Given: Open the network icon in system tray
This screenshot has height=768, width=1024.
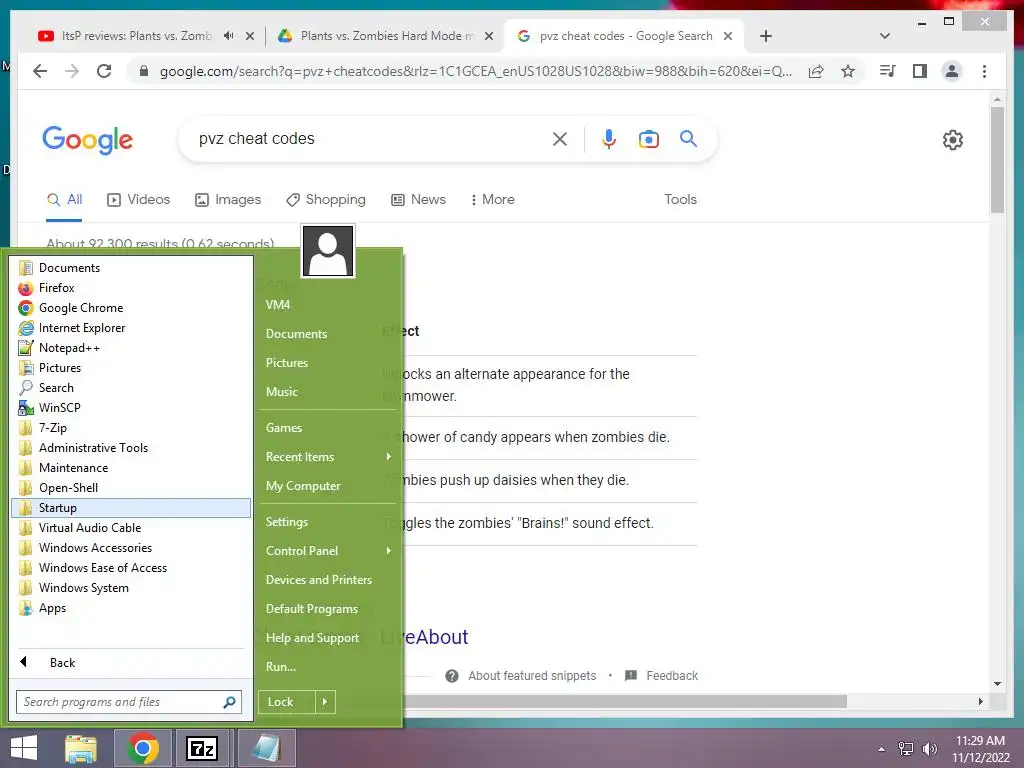Looking at the screenshot, I should tap(906, 749).
